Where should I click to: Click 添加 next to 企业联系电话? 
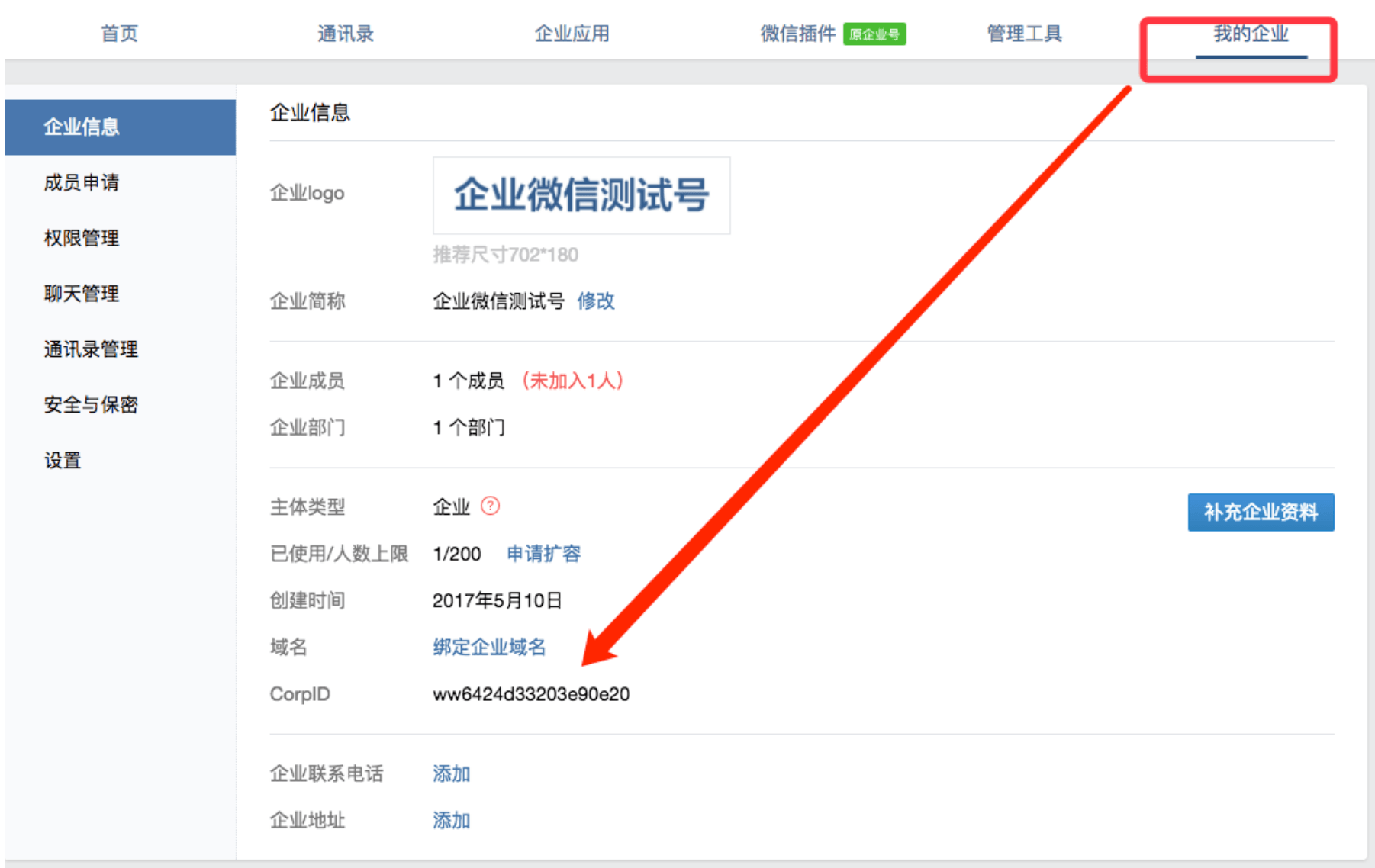tap(451, 773)
